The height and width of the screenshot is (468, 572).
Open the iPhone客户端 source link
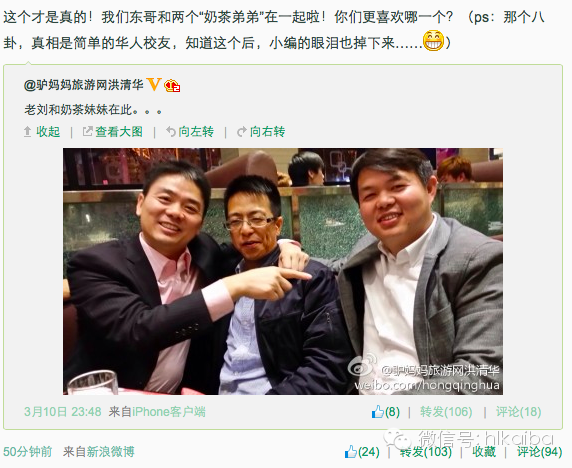click(169, 412)
